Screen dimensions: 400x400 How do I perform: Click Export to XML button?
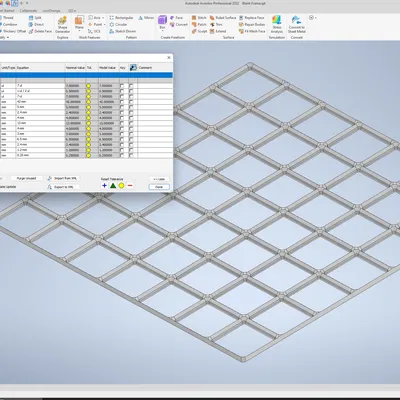pos(63,187)
